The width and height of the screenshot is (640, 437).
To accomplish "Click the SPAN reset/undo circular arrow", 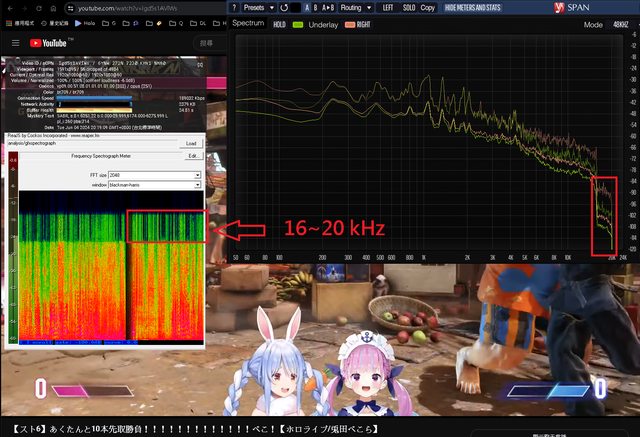I will [284, 7].
